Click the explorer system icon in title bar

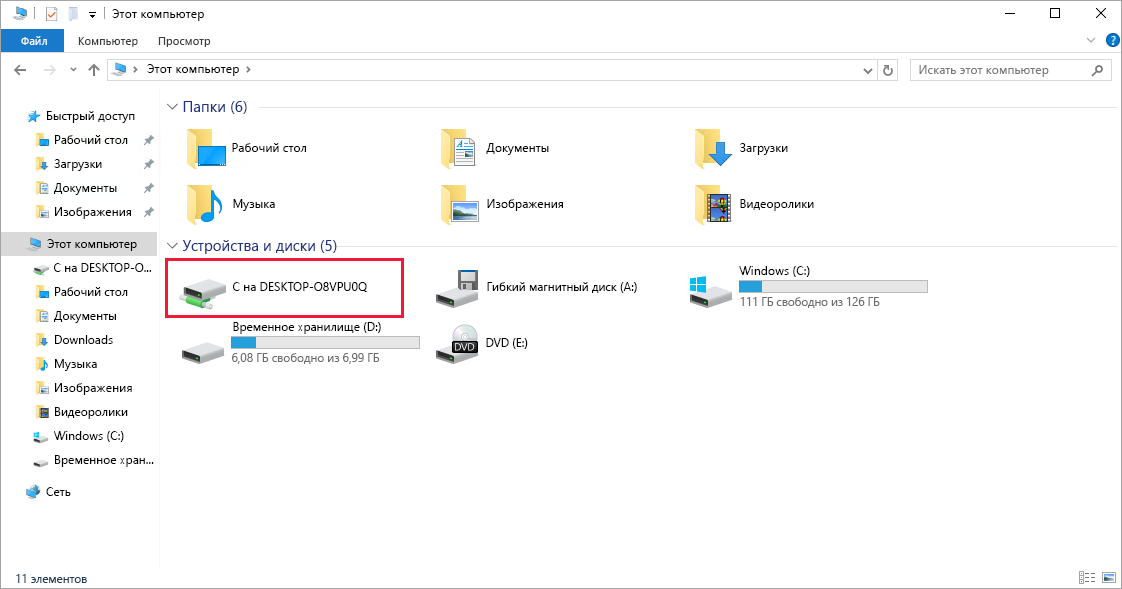pyautogui.click(x=20, y=14)
